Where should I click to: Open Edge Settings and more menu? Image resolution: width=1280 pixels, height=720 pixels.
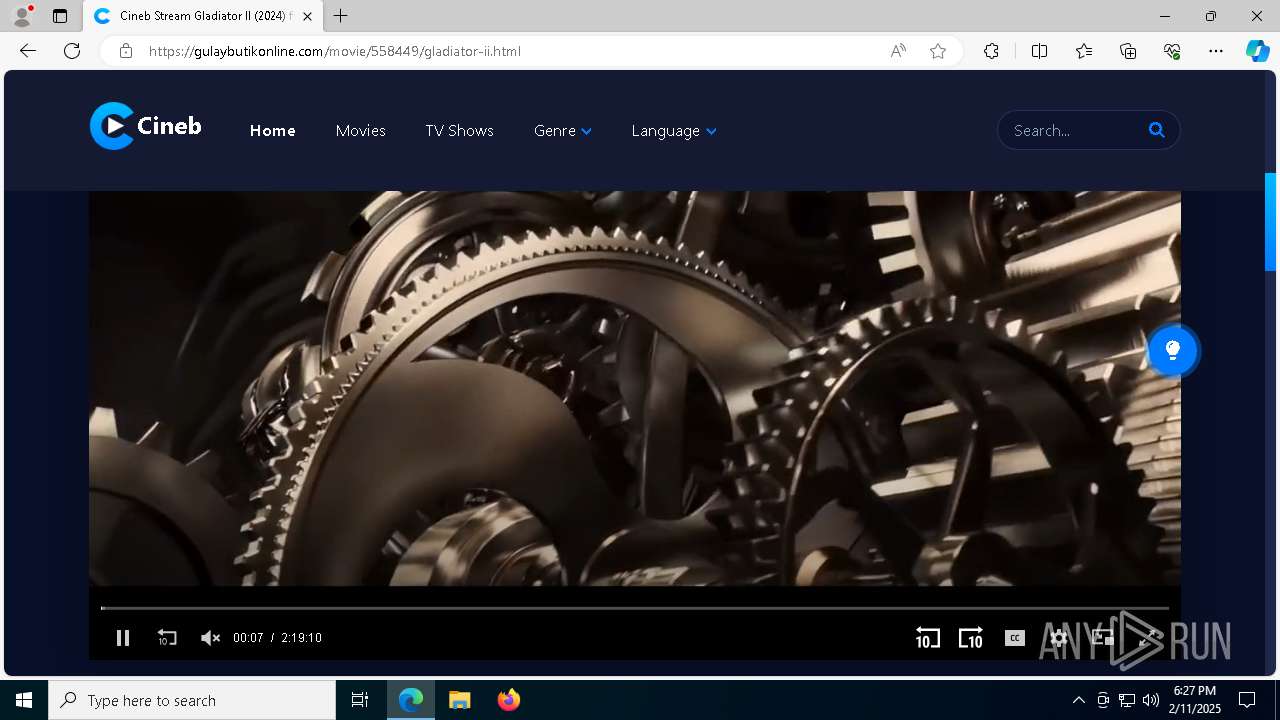(x=1216, y=51)
